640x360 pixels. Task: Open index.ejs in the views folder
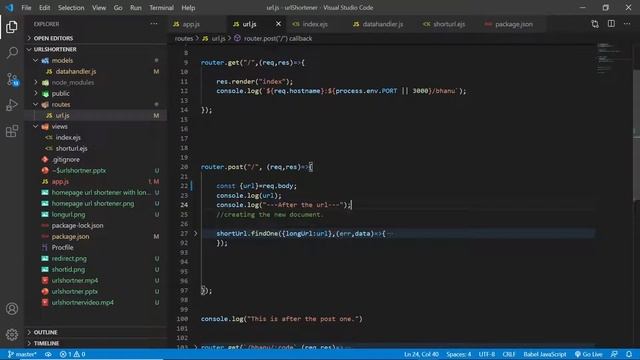point(68,138)
